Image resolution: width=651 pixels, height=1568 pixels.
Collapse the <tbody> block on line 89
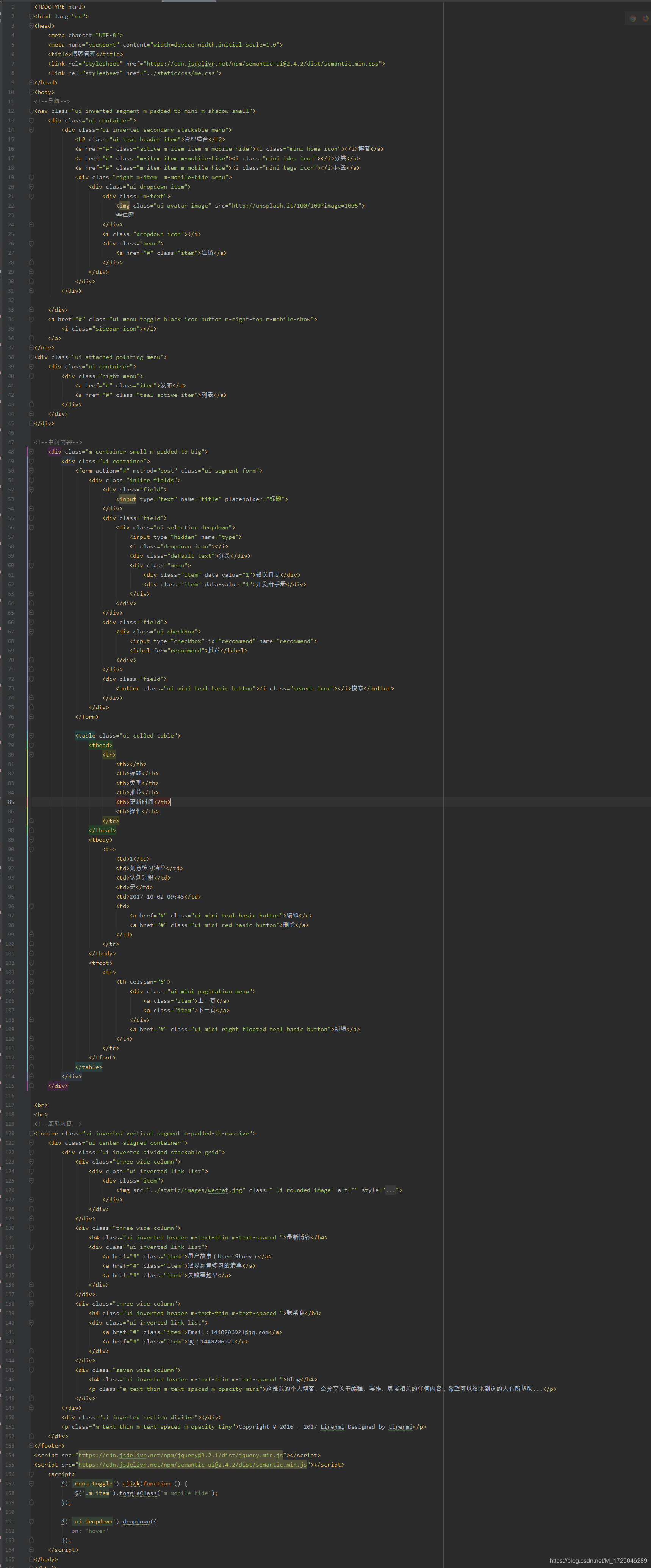coord(31,840)
